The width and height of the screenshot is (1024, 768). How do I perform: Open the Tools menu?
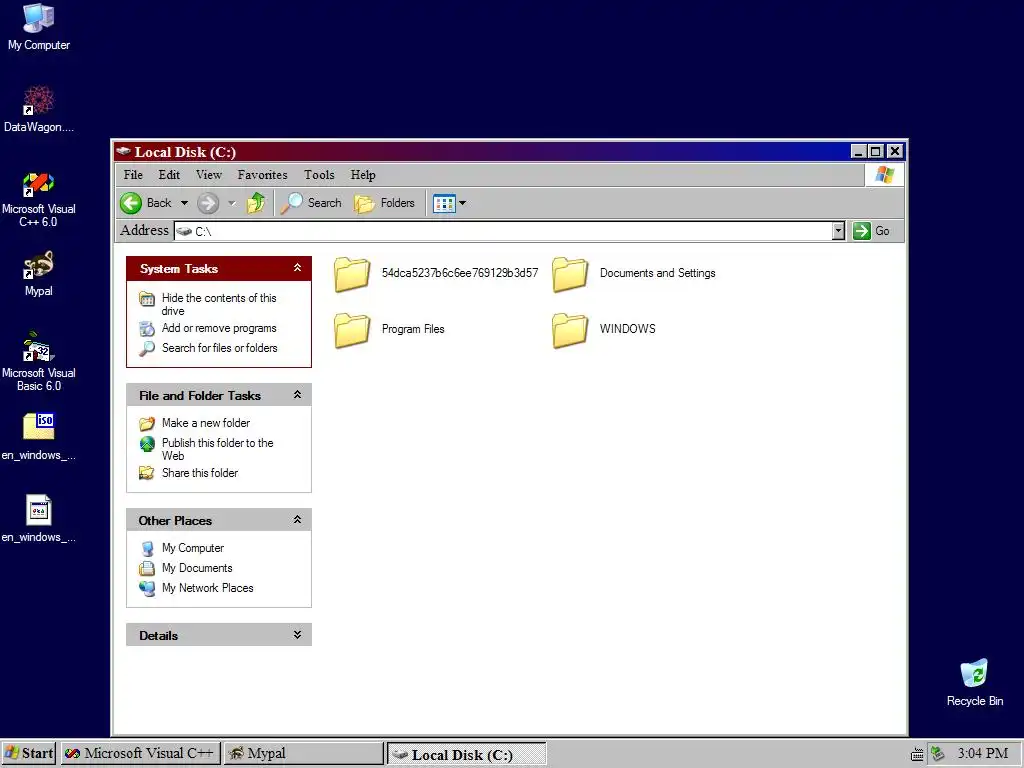point(319,175)
